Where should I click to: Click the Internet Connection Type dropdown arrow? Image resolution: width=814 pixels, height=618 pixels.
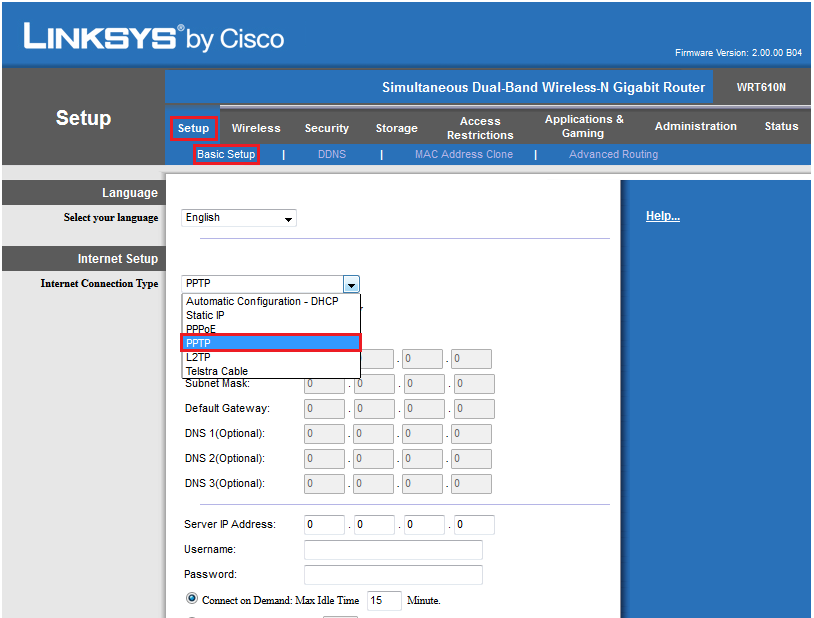(351, 285)
